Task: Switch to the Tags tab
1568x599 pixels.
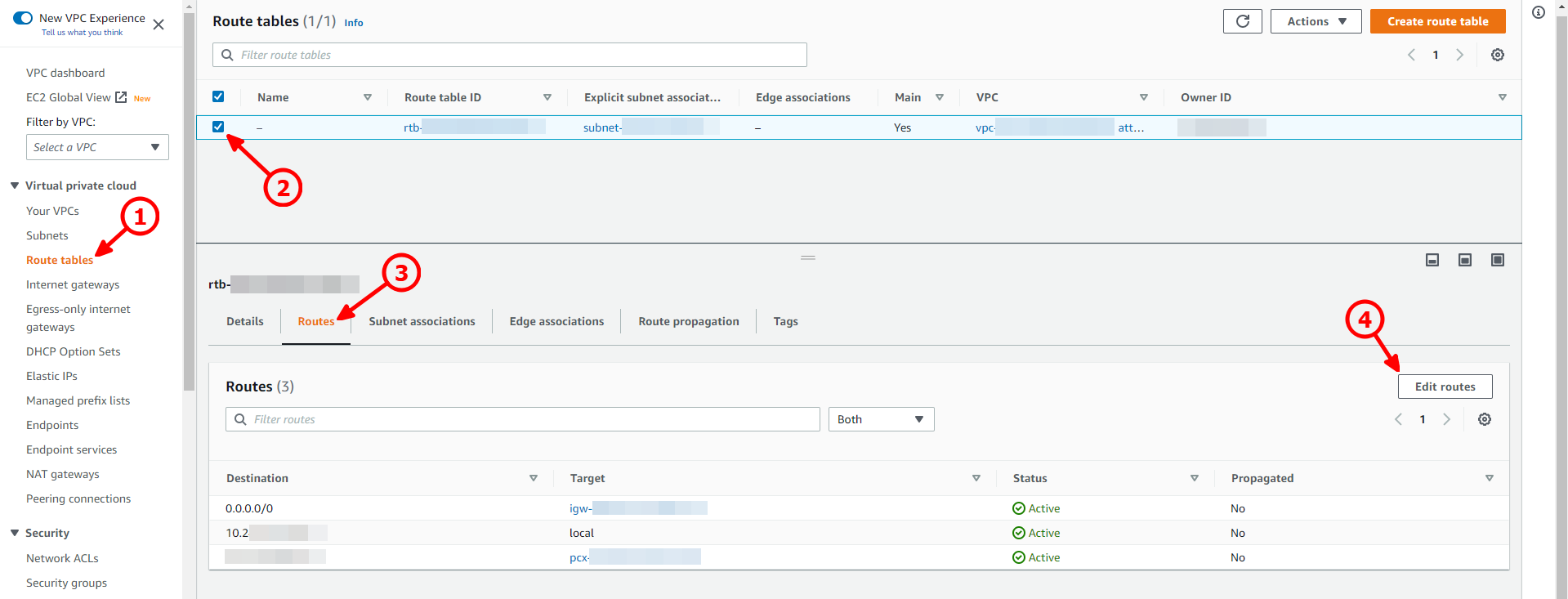Action: (786, 321)
